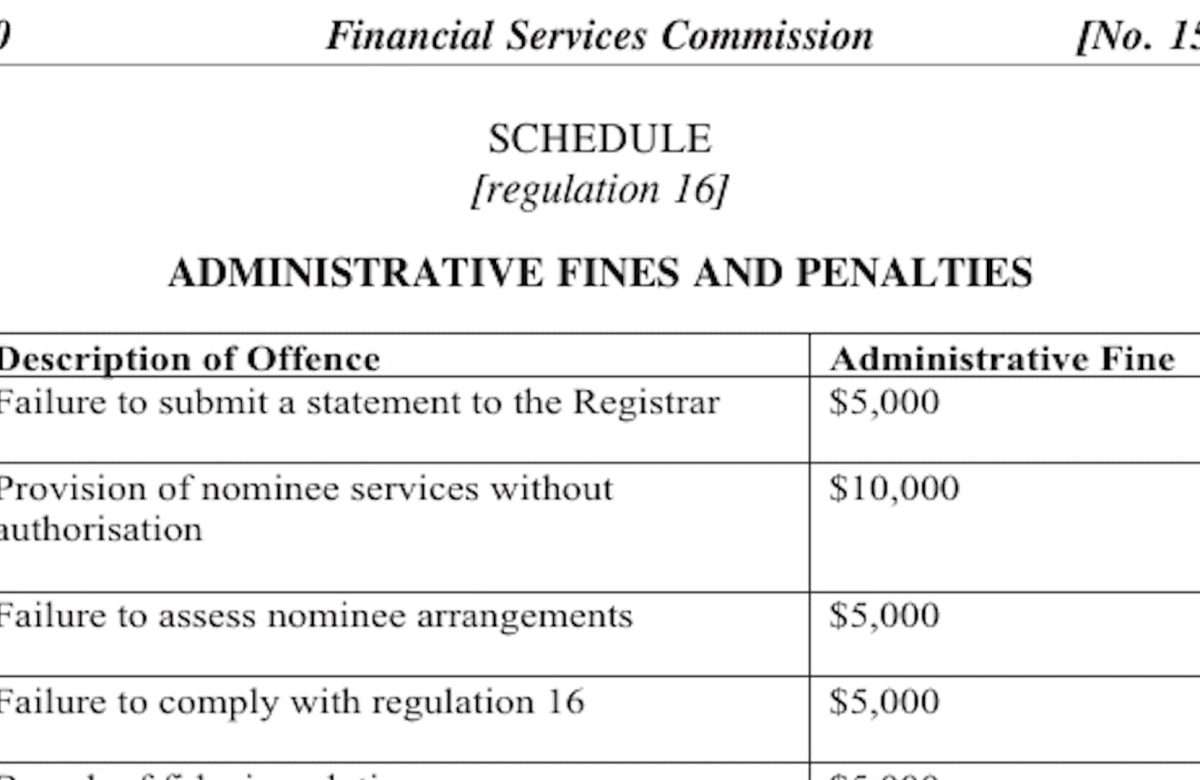Click the $5,000 fine for nominee arrangements
The width and height of the screenshot is (1200, 780).
[885, 616]
